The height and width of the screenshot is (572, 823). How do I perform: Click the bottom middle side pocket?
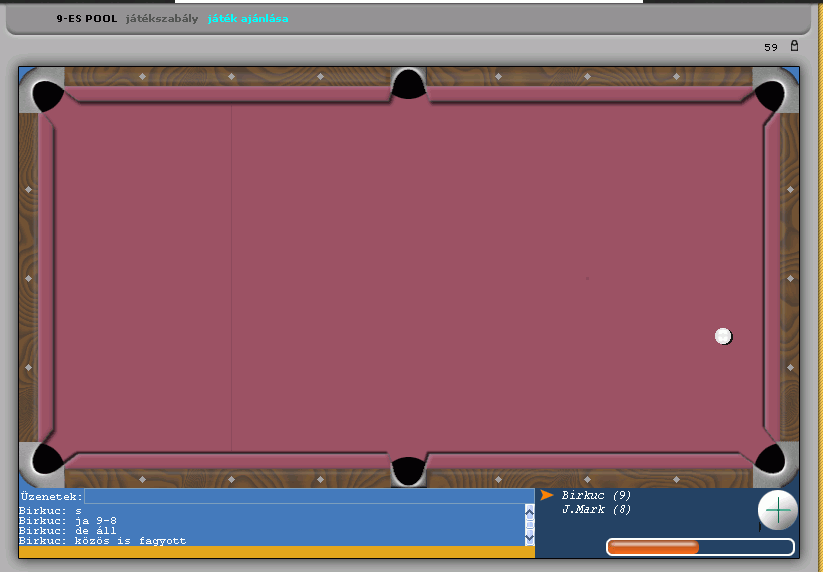408,470
